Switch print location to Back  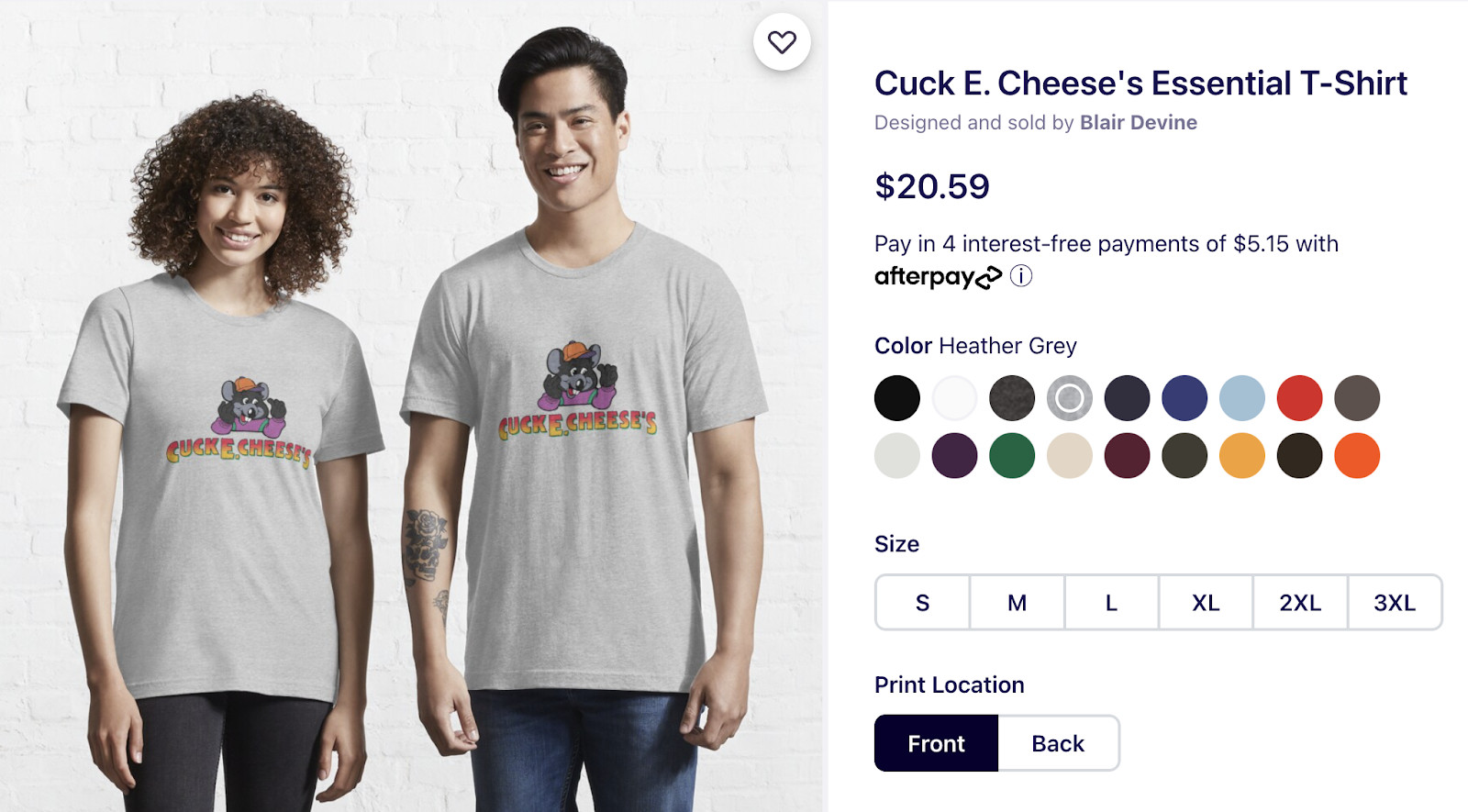tap(1058, 743)
